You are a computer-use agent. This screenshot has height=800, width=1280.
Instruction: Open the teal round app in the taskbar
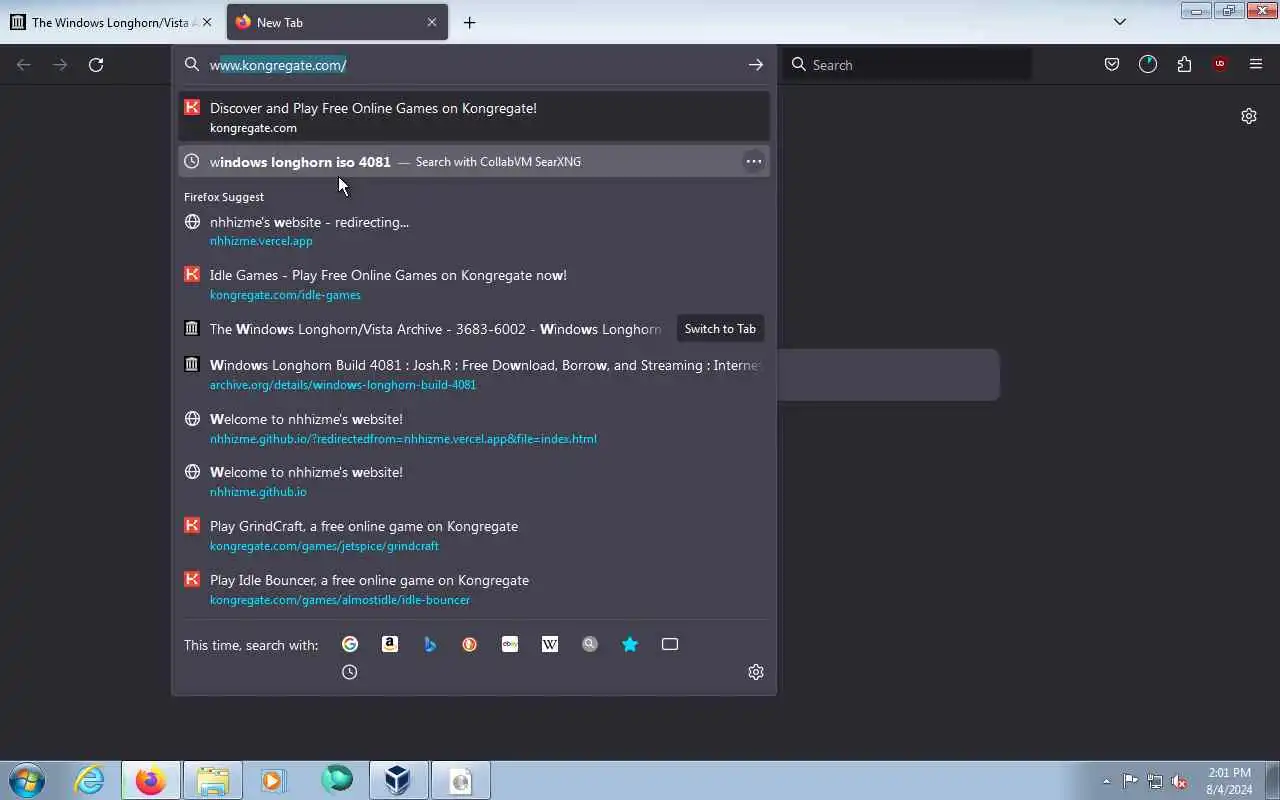click(337, 780)
